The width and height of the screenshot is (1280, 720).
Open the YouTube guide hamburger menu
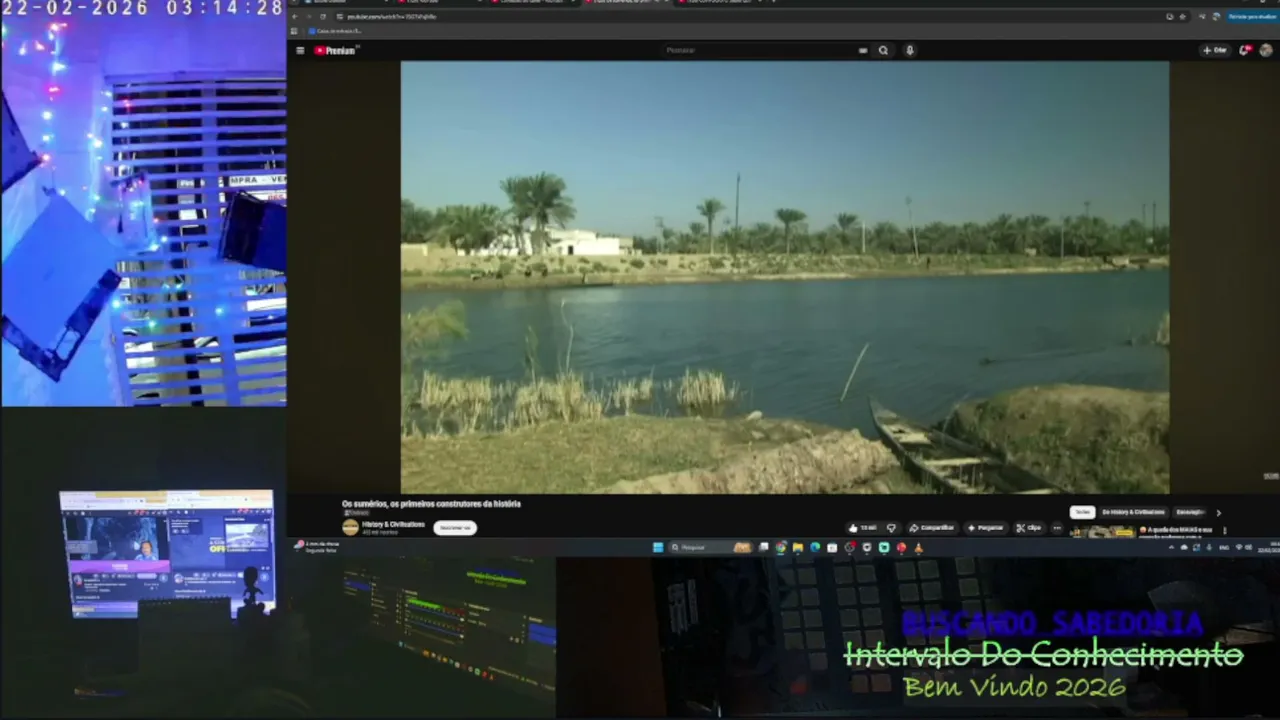point(300,50)
